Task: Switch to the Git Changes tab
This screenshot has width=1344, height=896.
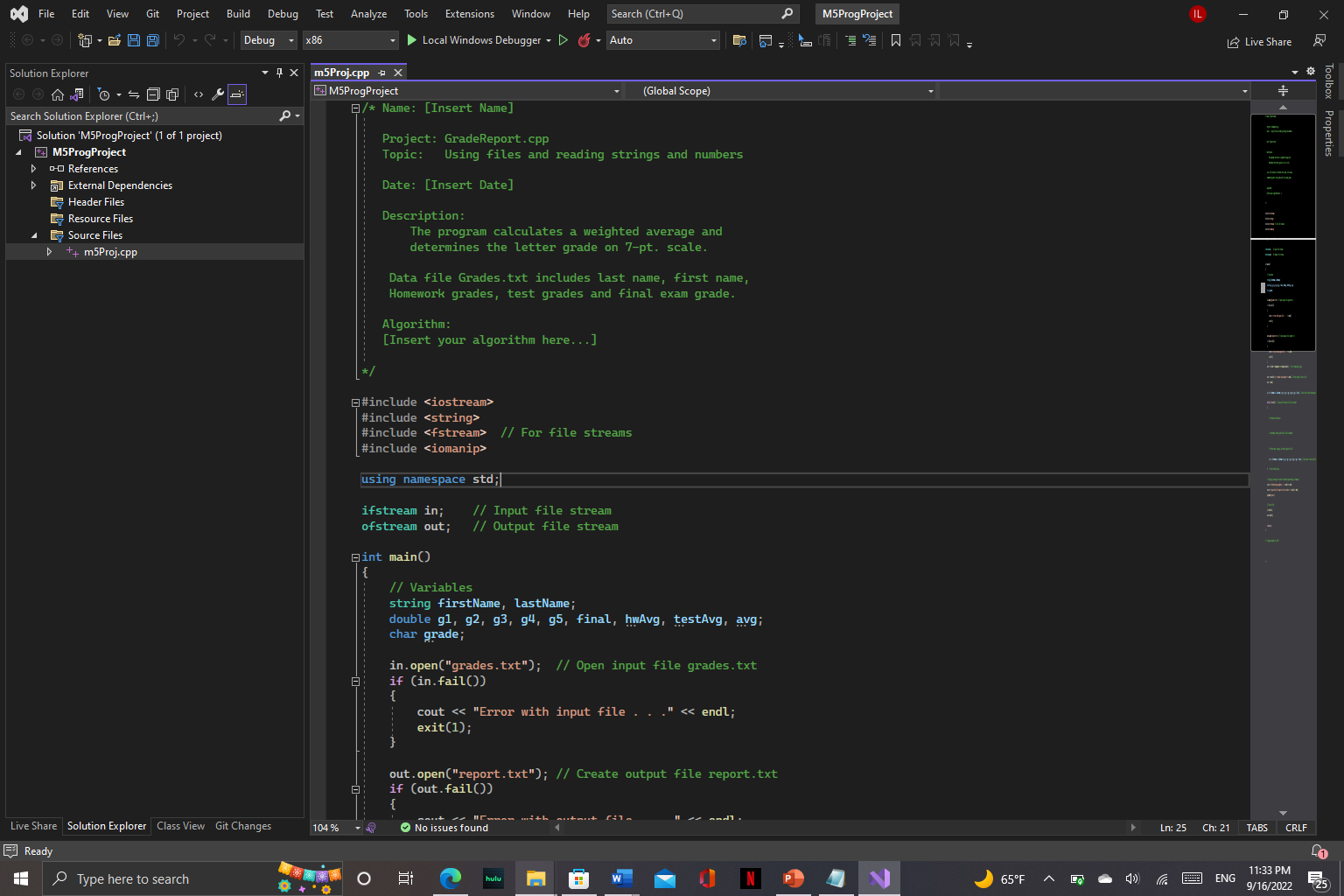Action: point(243,826)
